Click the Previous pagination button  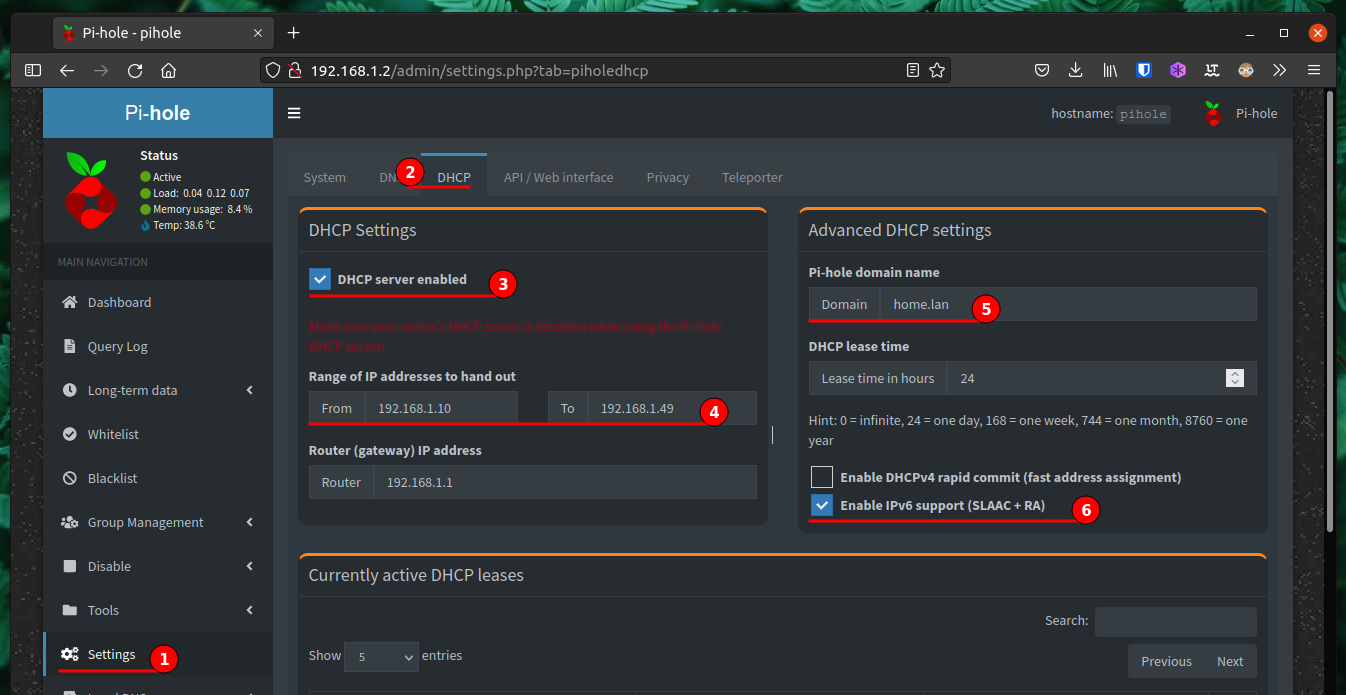(x=1166, y=661)
